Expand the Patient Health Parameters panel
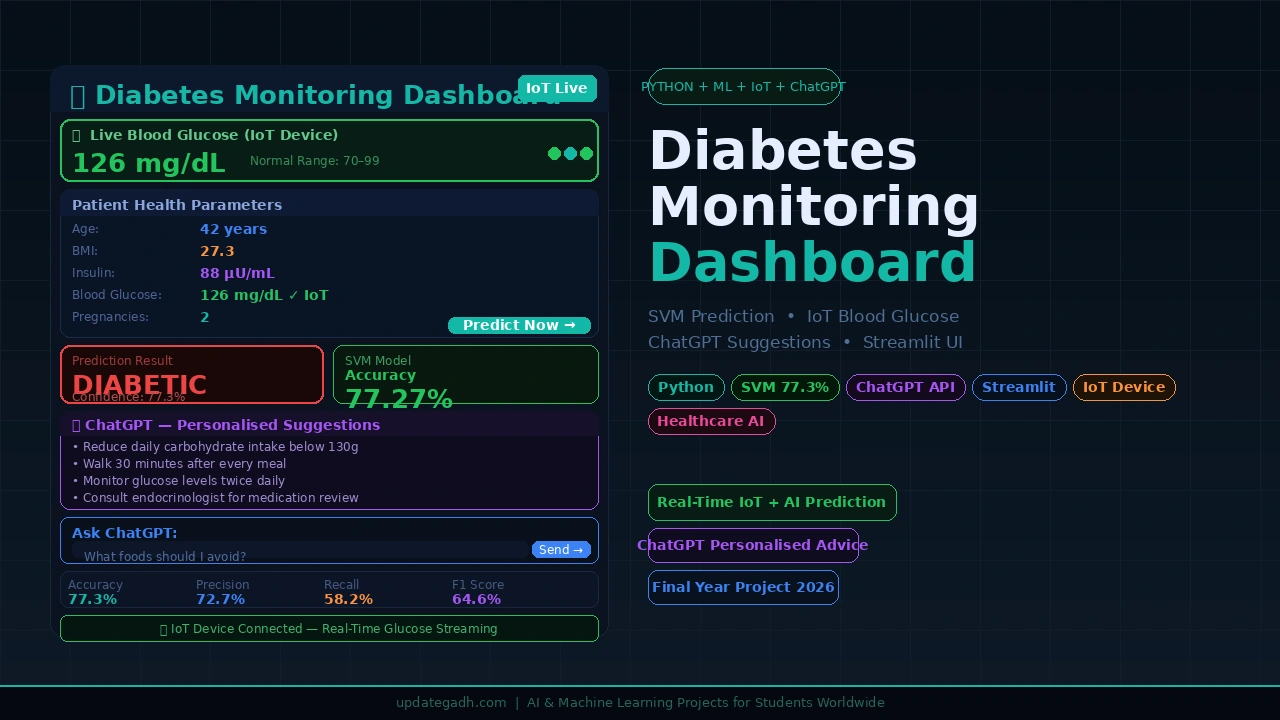 click(177, 204)
